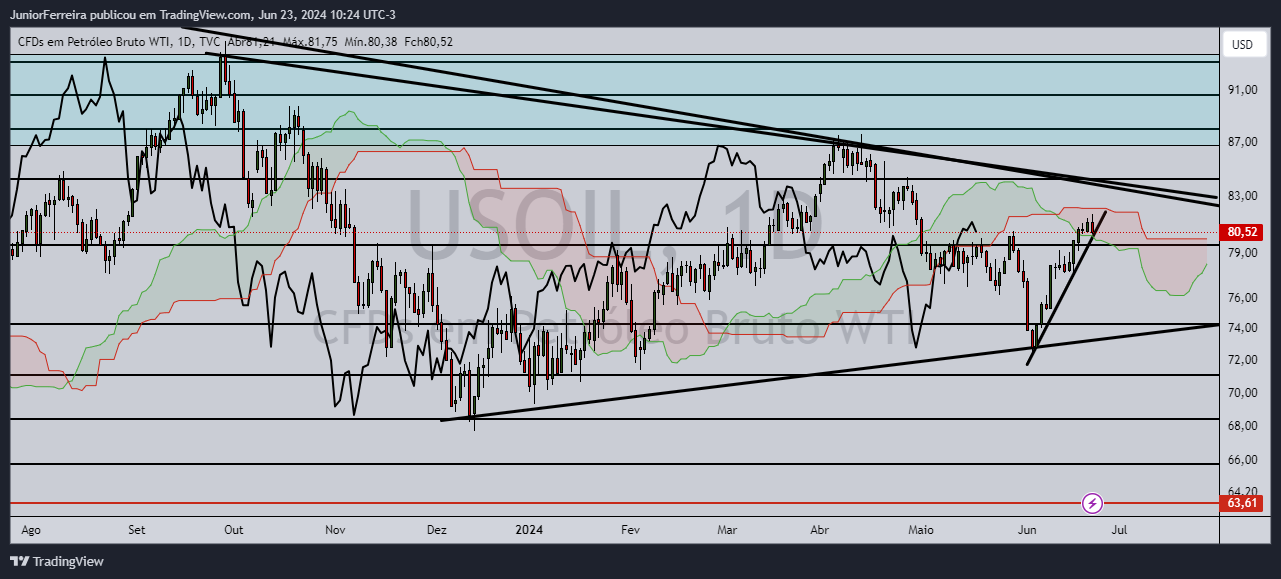Click the 'Fev' time axis label
Screen dimensions: 1281x579
630,530
